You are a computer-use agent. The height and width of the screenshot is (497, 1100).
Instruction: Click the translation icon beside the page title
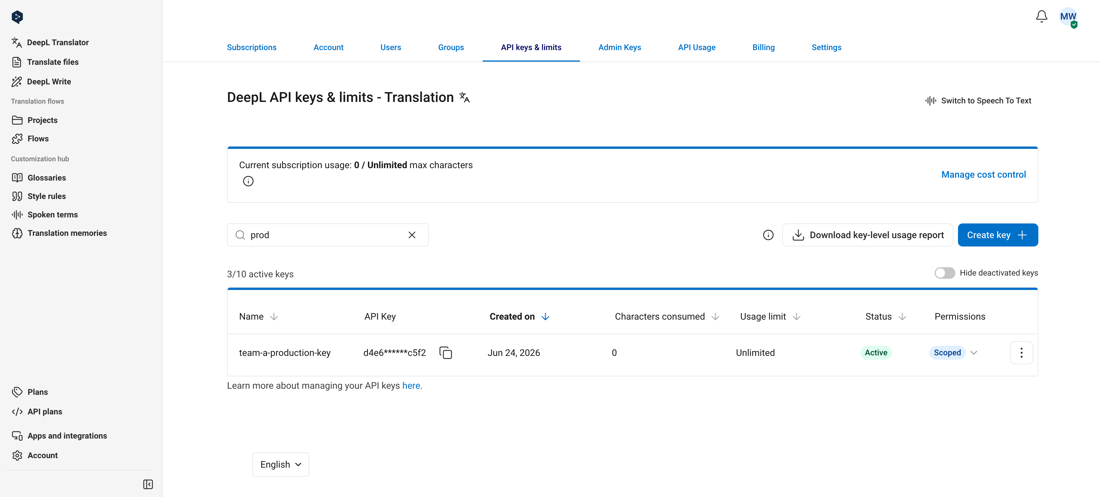[464, 98]
